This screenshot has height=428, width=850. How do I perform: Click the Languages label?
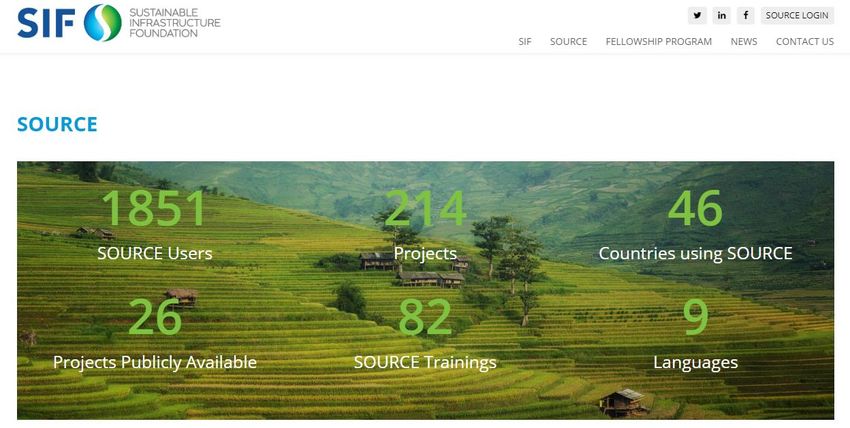(x=696, y=362)
